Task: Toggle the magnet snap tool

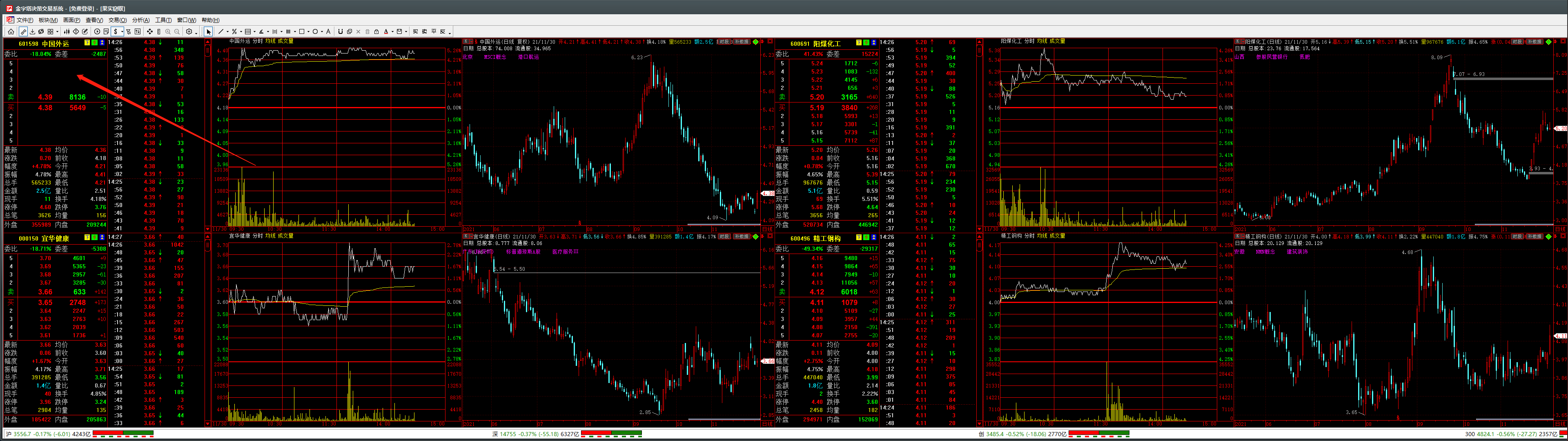Action: 340,32
